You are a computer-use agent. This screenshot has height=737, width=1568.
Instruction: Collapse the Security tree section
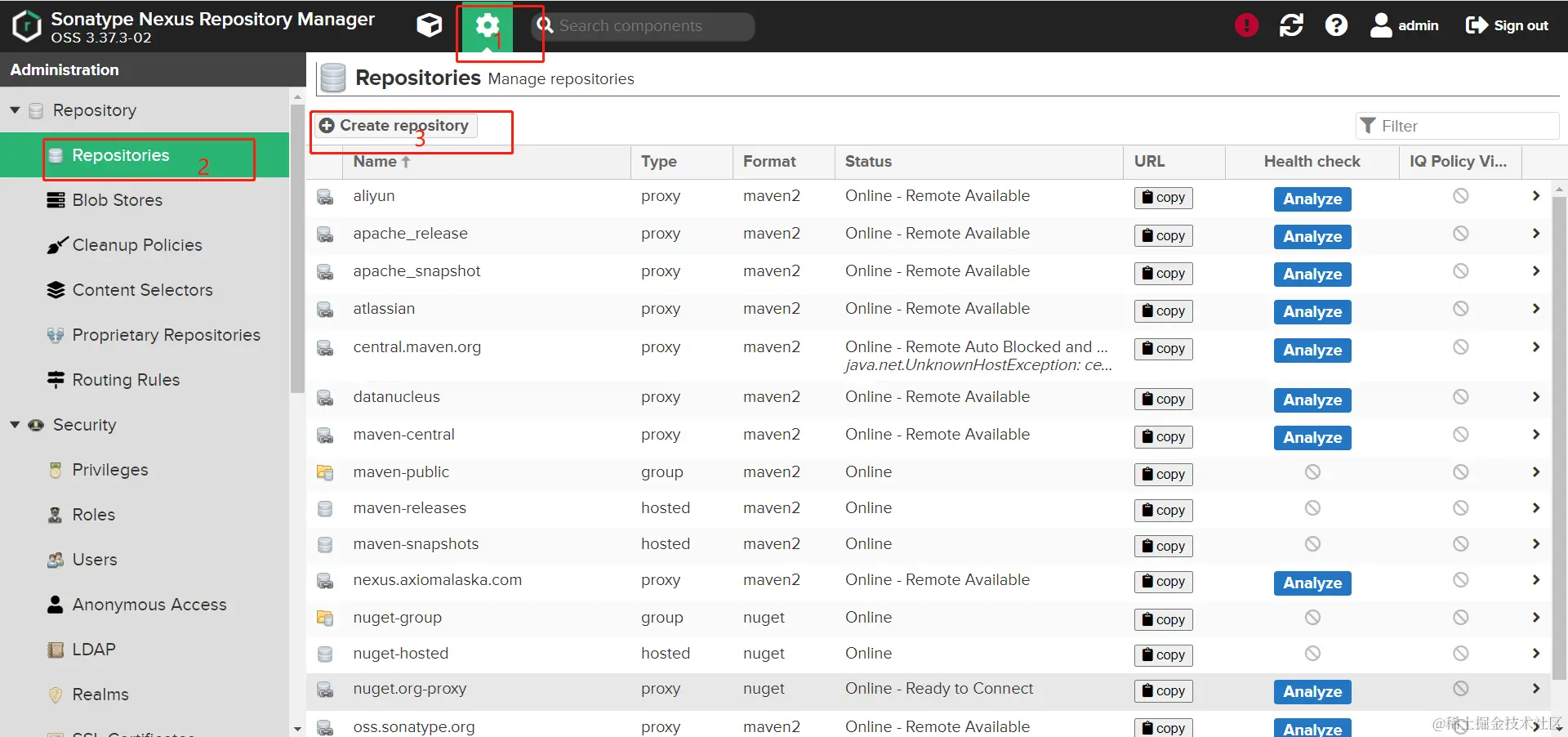(15, 424)
